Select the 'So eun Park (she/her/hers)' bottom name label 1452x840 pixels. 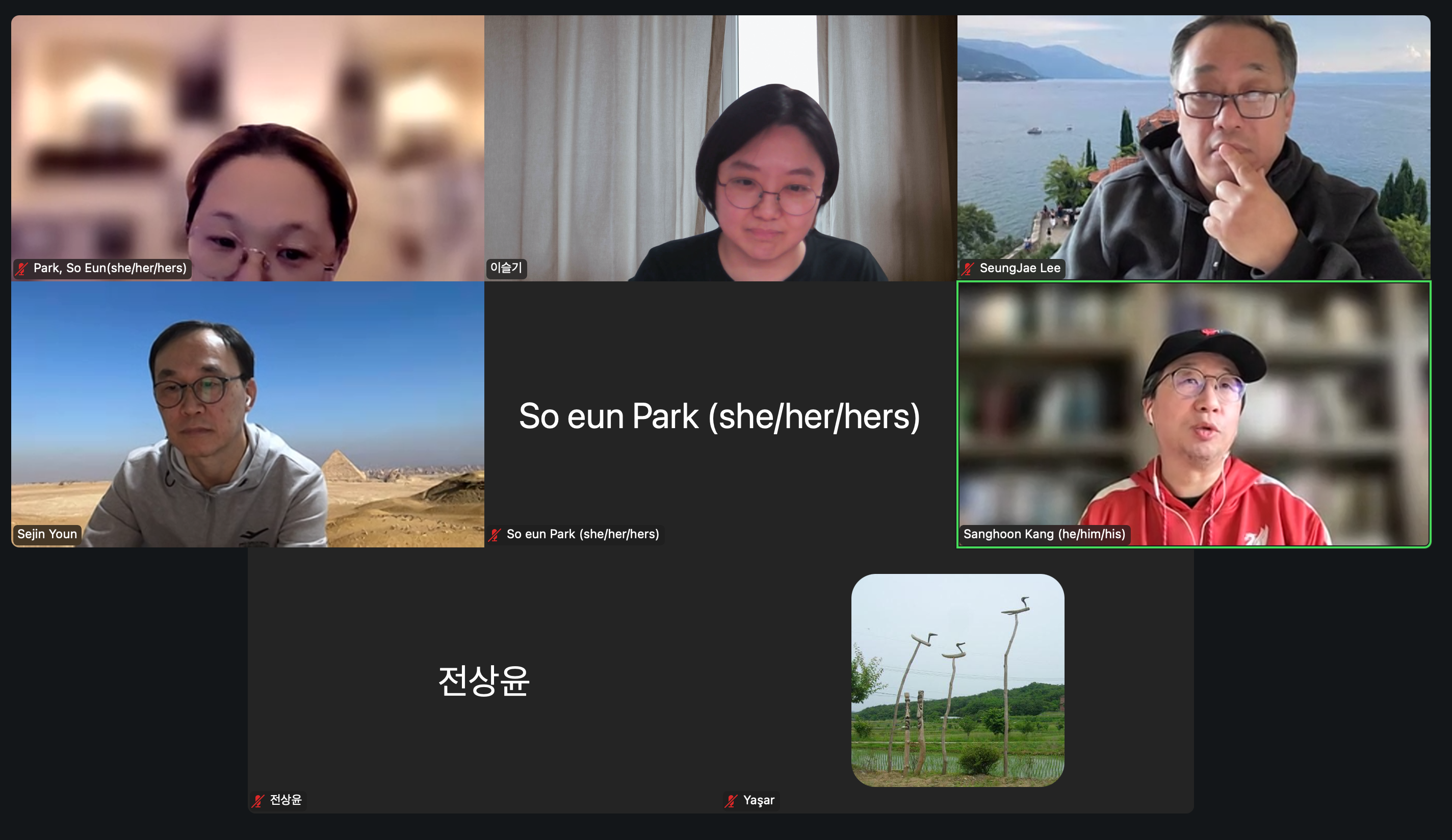pyautogui.click(x=583, y=534)
